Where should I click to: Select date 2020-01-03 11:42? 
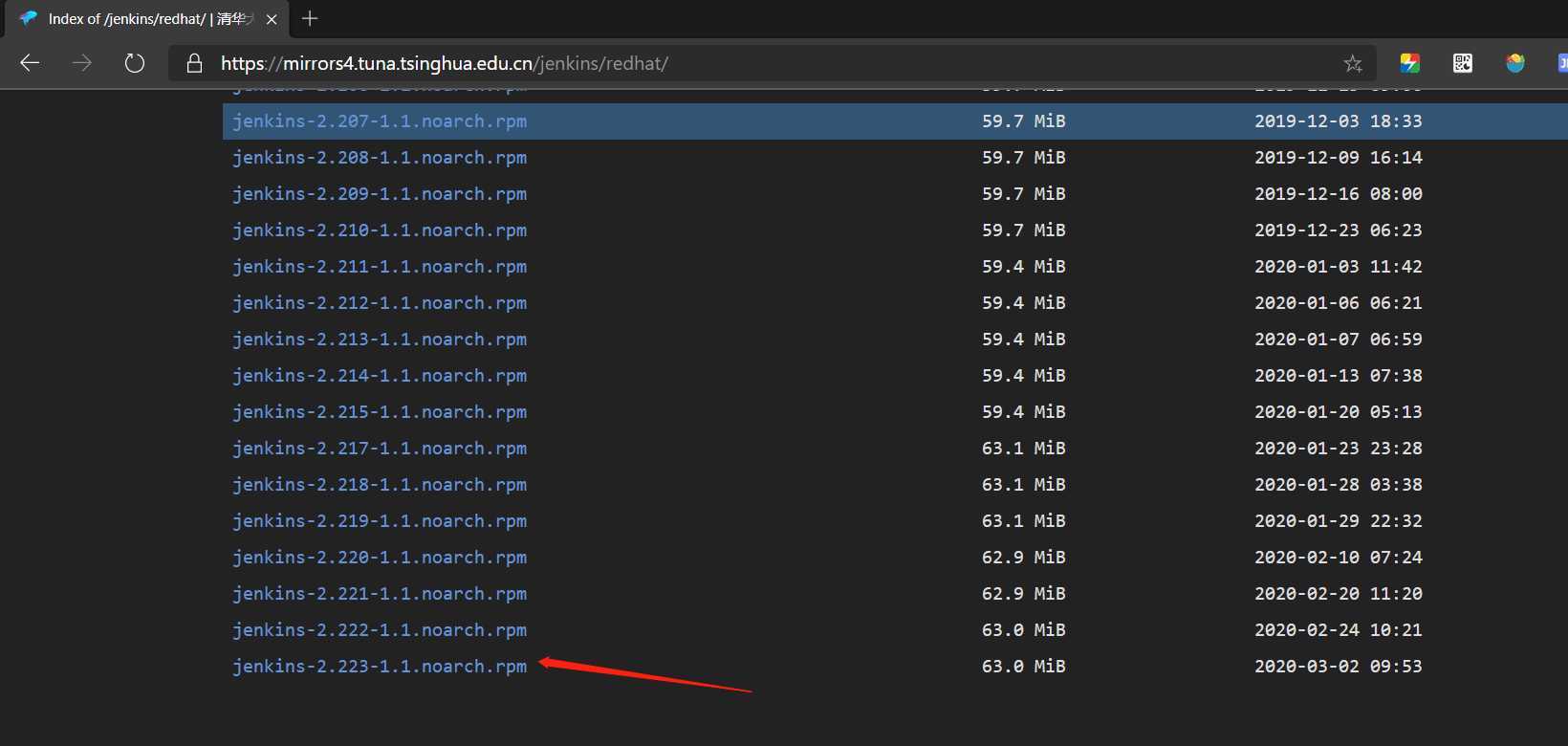coord(1339,267)
